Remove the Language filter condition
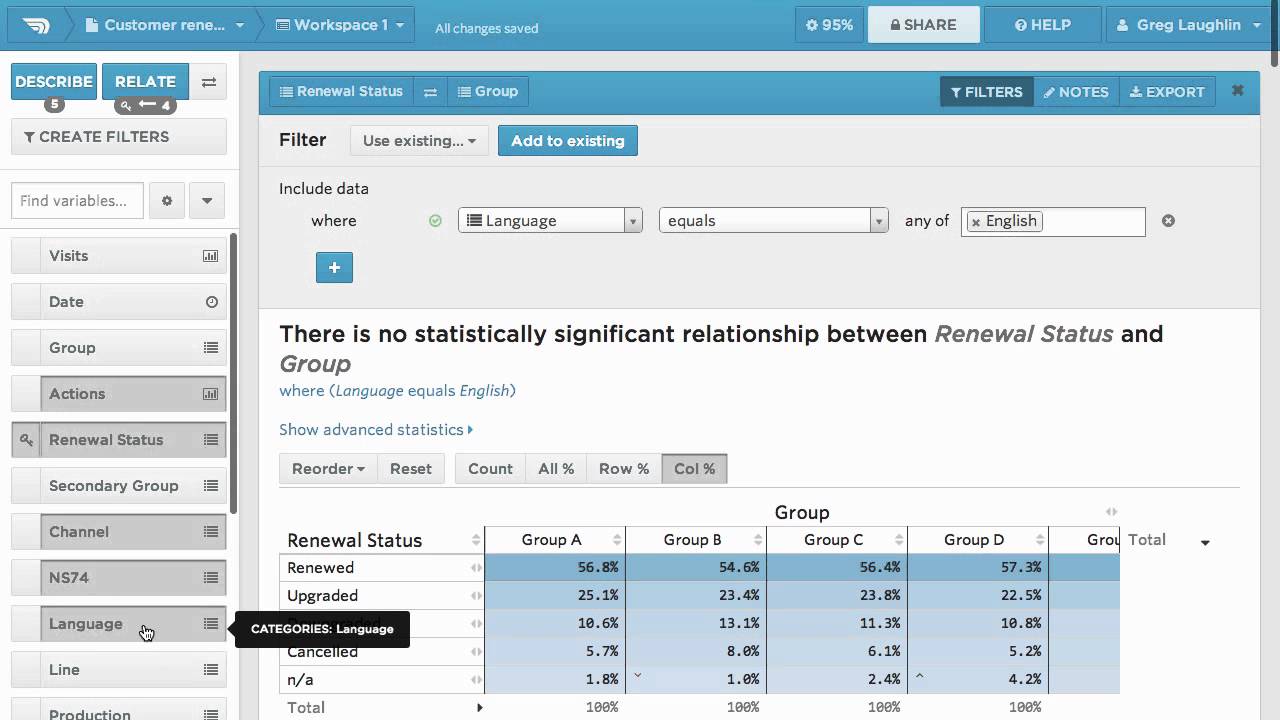 pyautogui.click(x=1168, y=221)
